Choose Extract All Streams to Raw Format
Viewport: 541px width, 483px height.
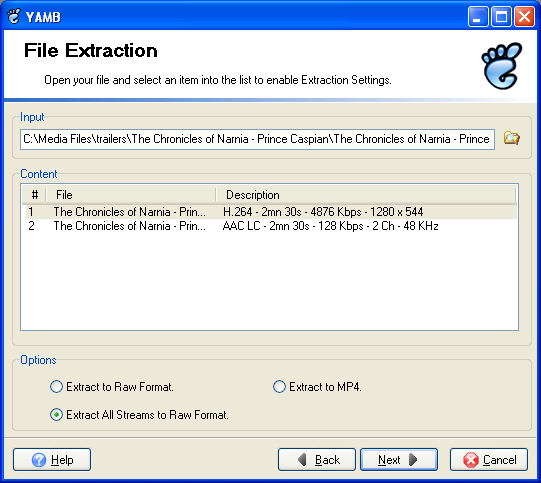click(56, 415)
